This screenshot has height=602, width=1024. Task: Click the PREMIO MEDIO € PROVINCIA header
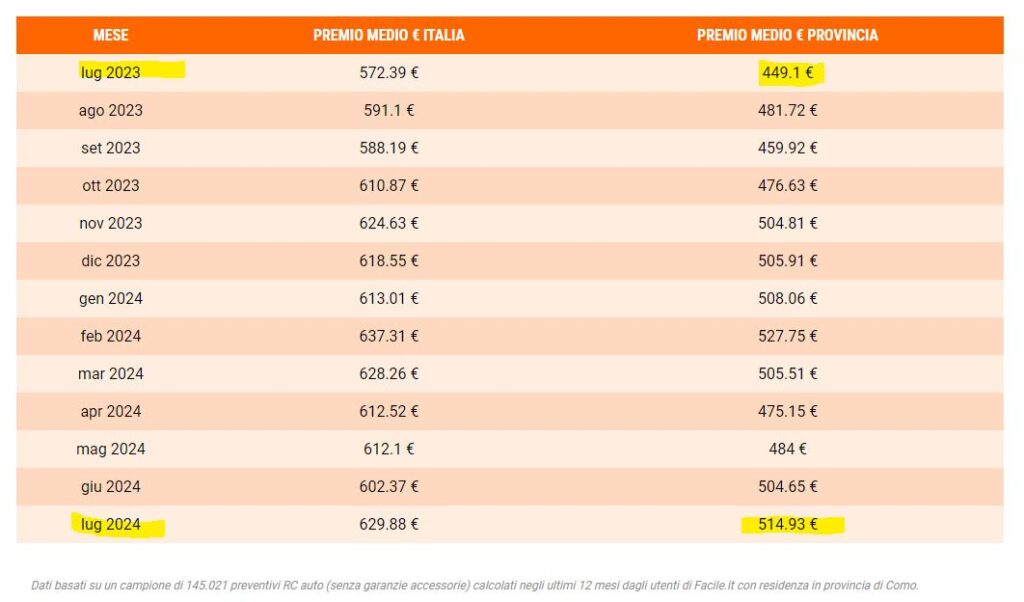pyautogui.click(x=787, y=35)
